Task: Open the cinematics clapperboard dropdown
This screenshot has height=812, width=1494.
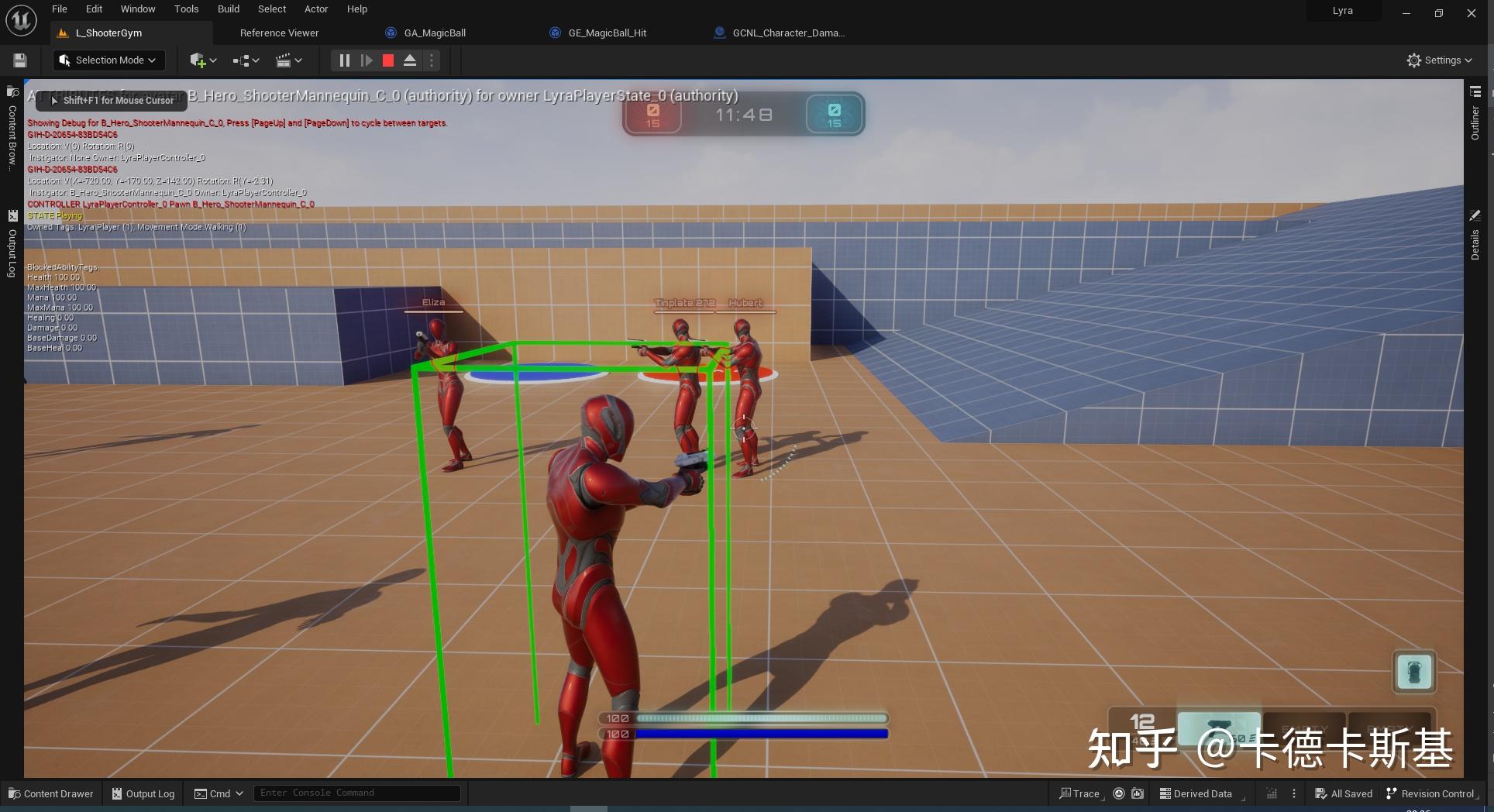Action: coord(289,60)
